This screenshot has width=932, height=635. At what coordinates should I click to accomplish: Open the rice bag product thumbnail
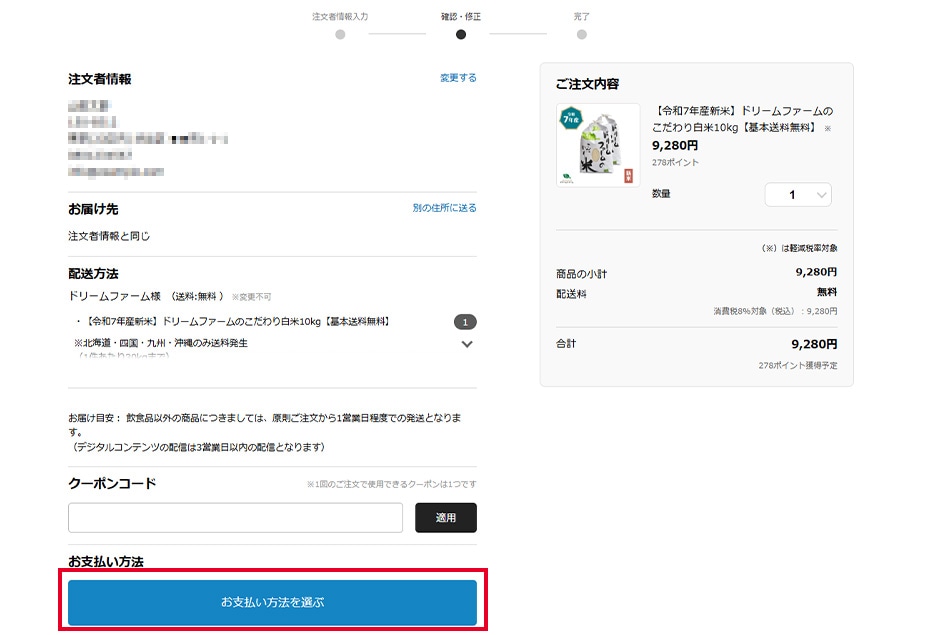[598, 145]
